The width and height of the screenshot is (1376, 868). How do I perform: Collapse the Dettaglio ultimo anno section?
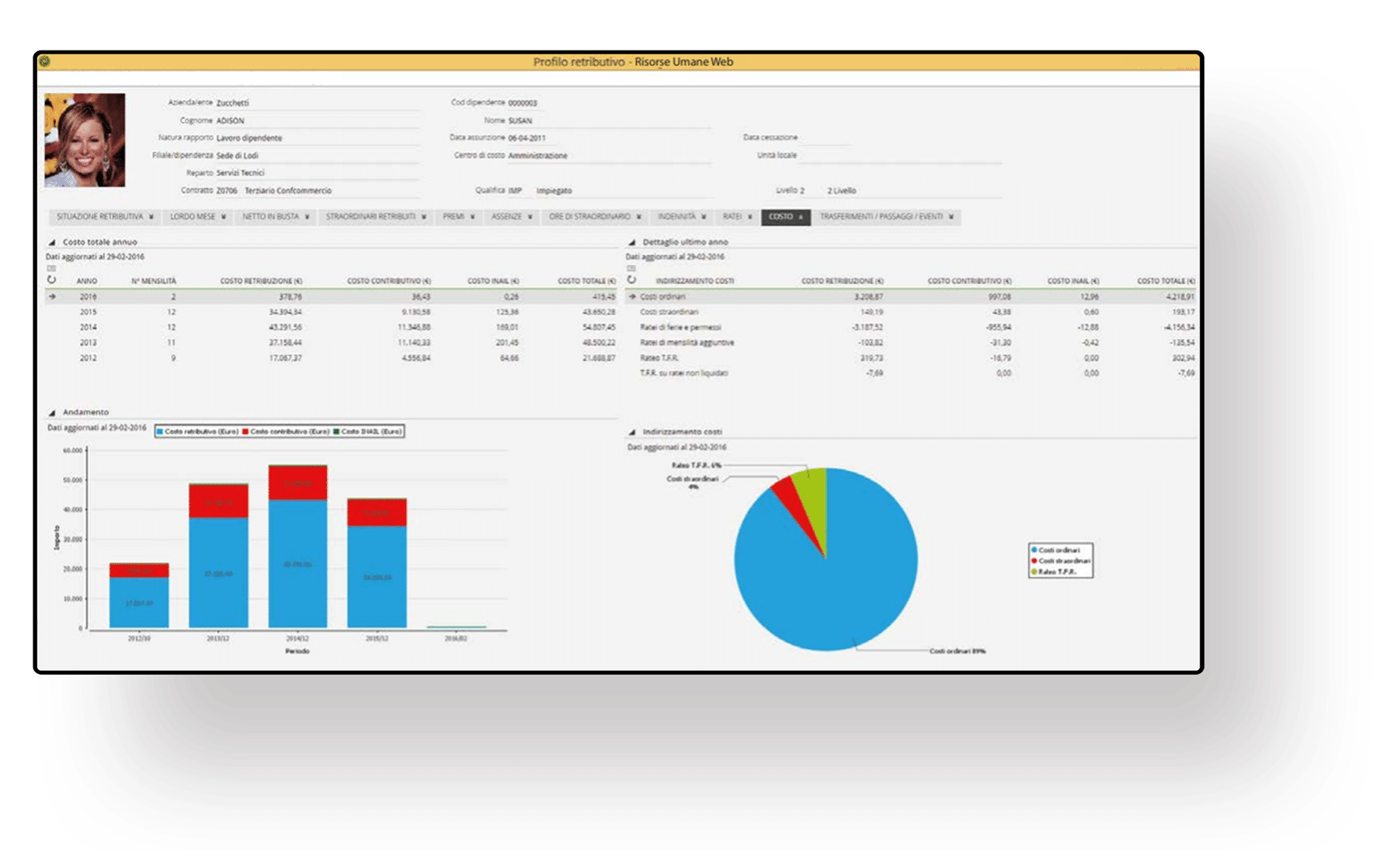[x=632, y=242]
